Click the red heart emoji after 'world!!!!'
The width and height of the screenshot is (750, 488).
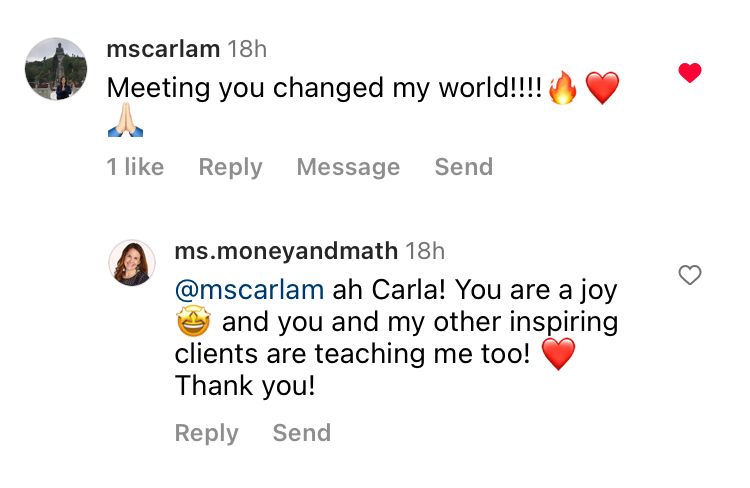602,88
